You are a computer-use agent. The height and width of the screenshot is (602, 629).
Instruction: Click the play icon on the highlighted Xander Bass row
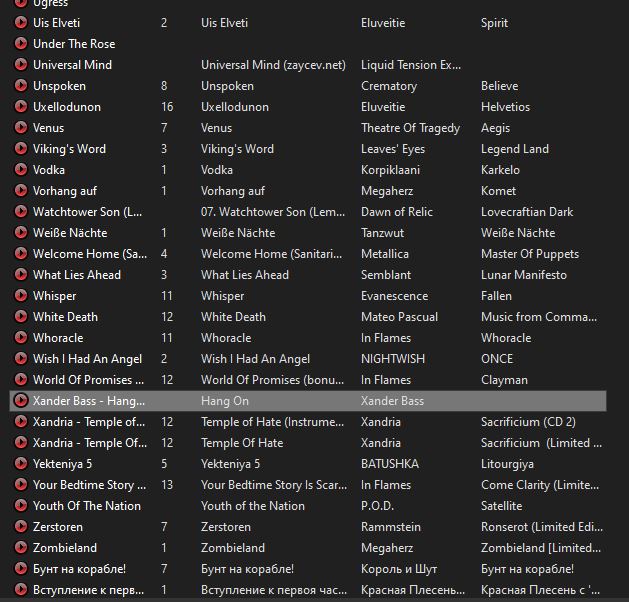[21, 400]
